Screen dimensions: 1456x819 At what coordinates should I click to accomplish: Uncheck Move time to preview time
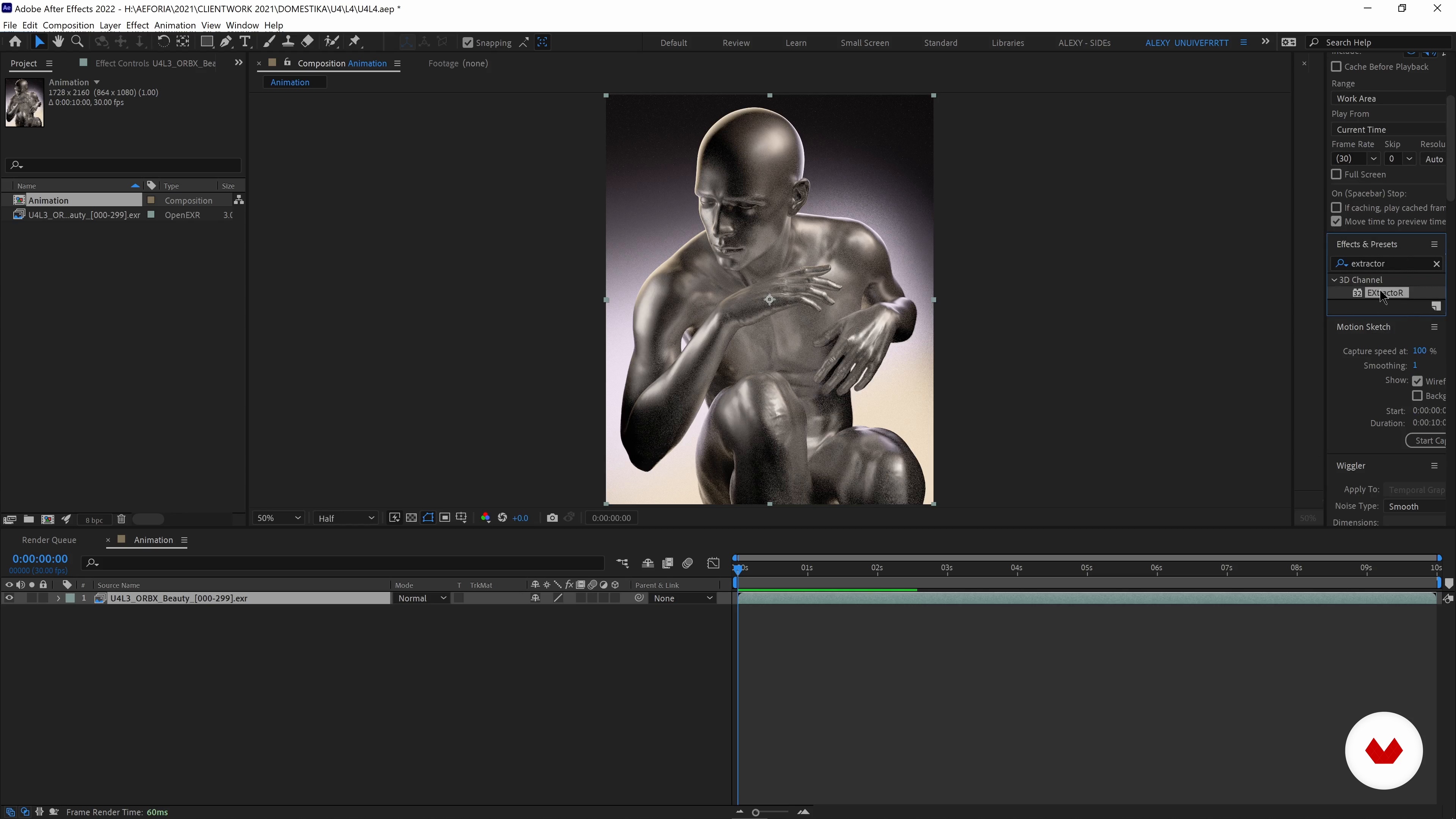1336,221
